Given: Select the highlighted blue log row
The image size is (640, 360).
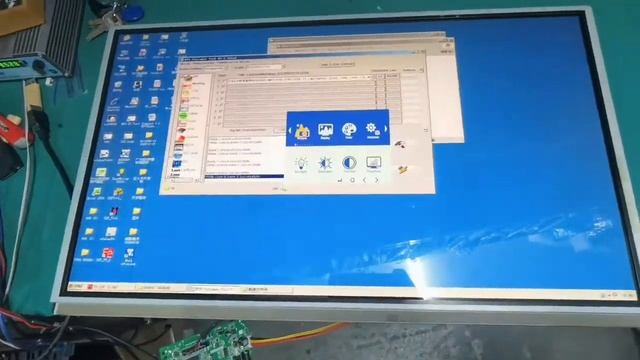Looking at the screenshot, I should point(244,176).
